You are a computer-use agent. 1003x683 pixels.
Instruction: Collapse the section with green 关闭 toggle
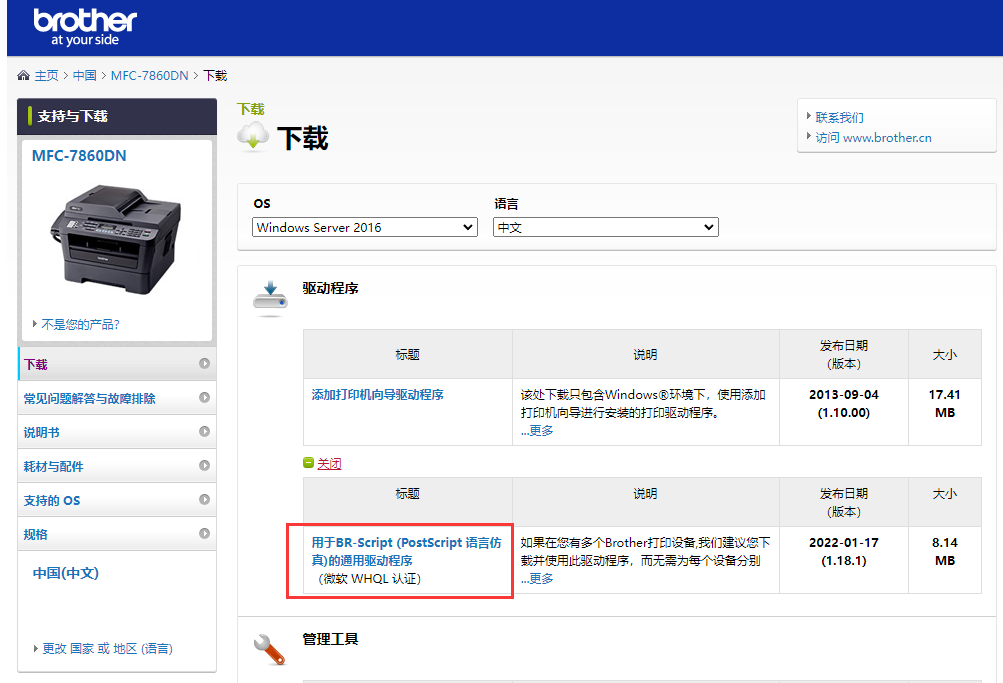pos(329,464)
